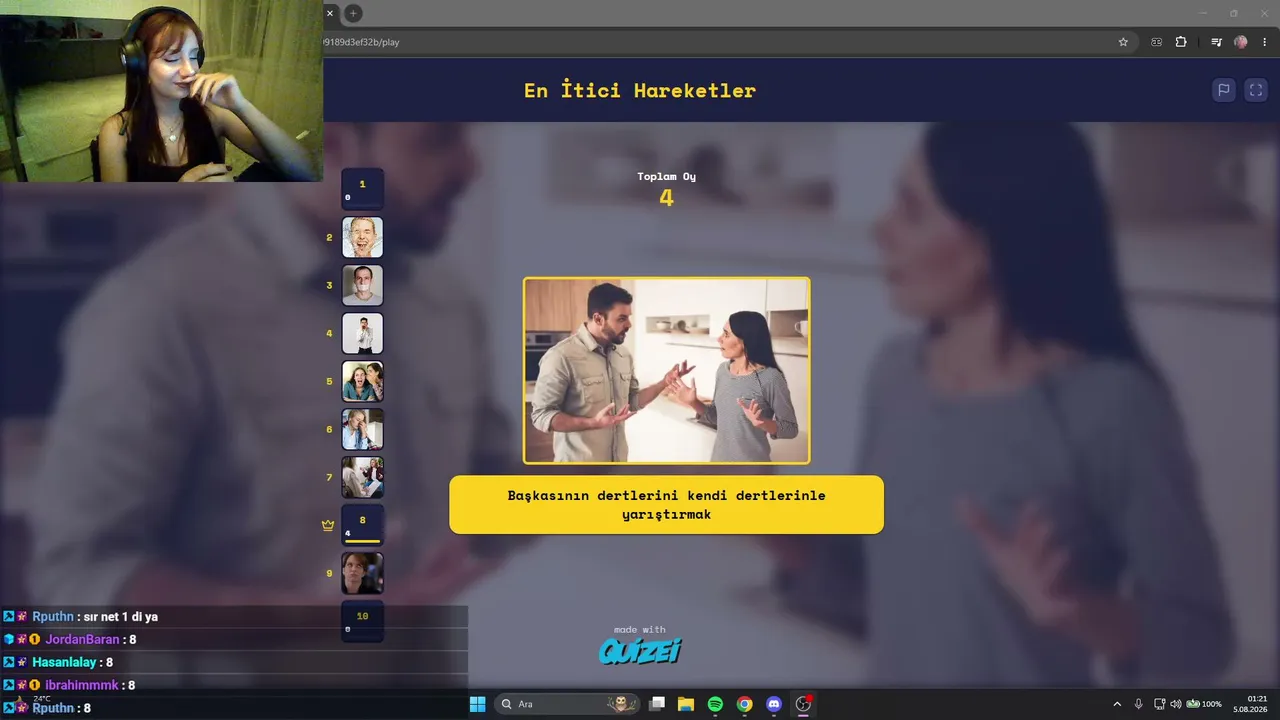Click the translate icon in Chrome toolbar
Image resolution: width=1280 pixels, height=720 pixels.
1157,42
